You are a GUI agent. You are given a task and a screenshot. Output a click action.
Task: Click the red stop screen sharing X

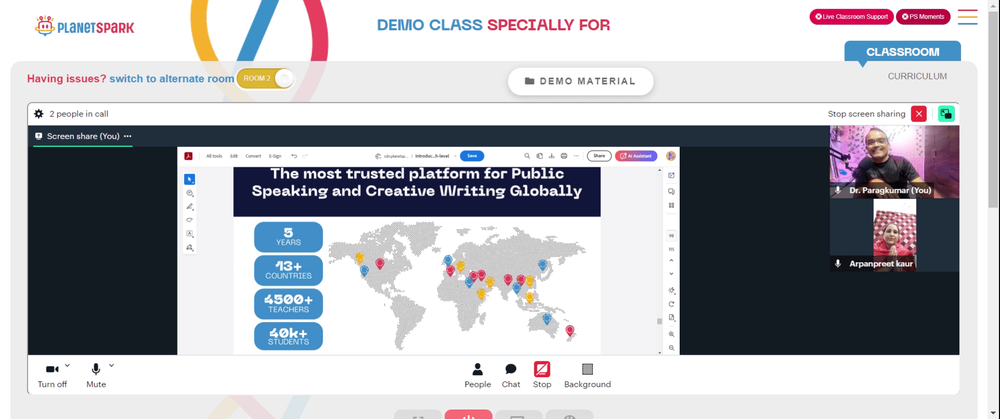click(918, 114)
